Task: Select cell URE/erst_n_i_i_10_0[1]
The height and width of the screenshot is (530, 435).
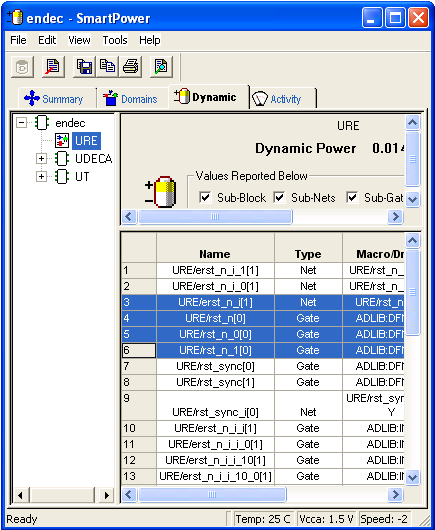Action: tap(215, 477)
